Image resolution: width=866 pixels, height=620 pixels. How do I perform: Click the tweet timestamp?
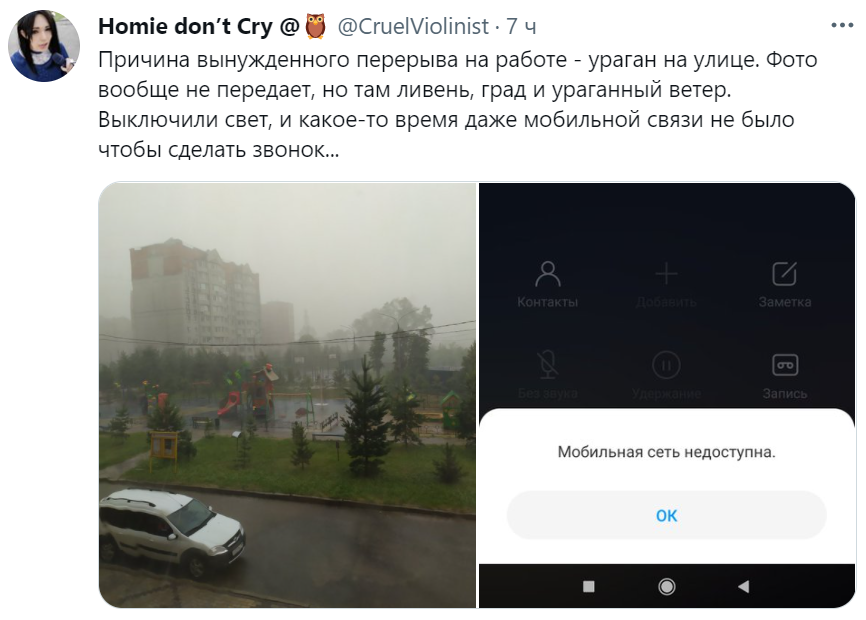[x=521, y=26]
